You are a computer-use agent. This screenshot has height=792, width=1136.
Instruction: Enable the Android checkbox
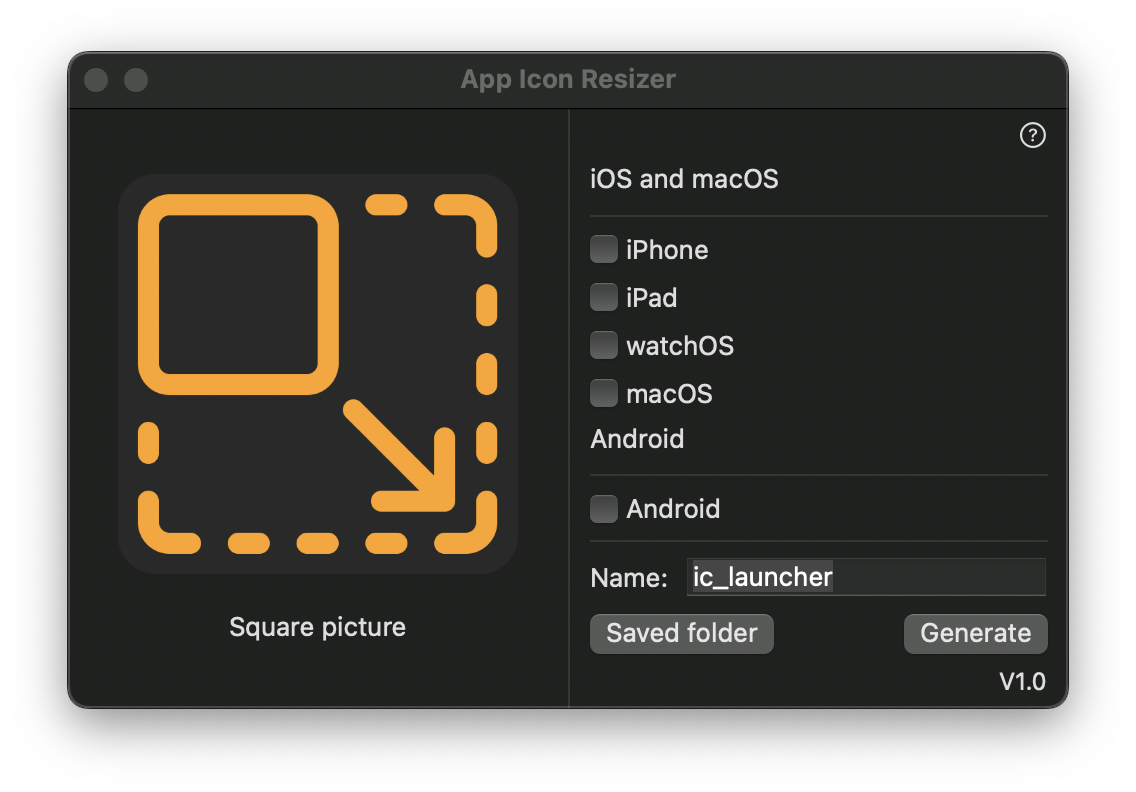point(604,509)
